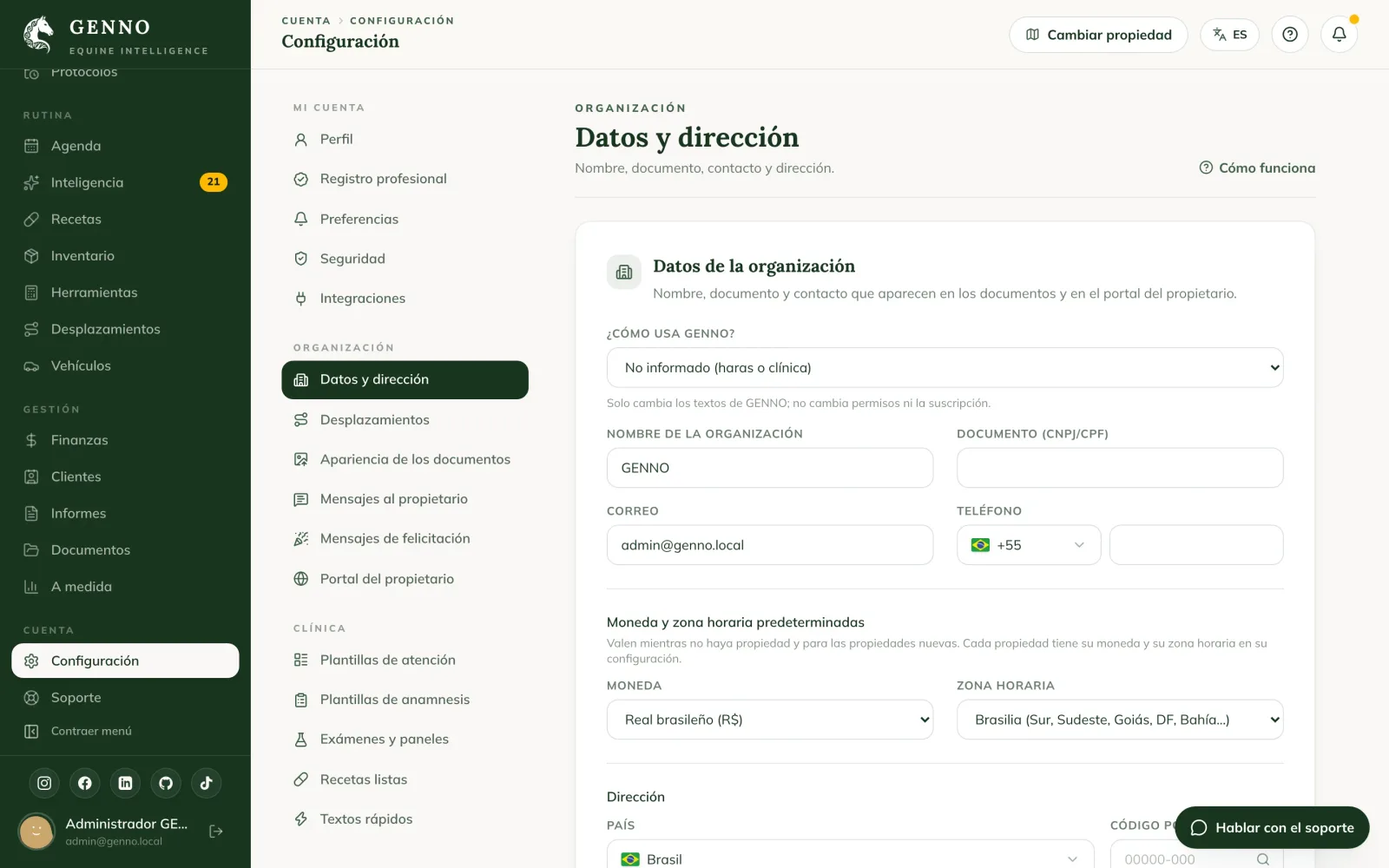Open Portal del propietario settings

[x=405, y=579]
